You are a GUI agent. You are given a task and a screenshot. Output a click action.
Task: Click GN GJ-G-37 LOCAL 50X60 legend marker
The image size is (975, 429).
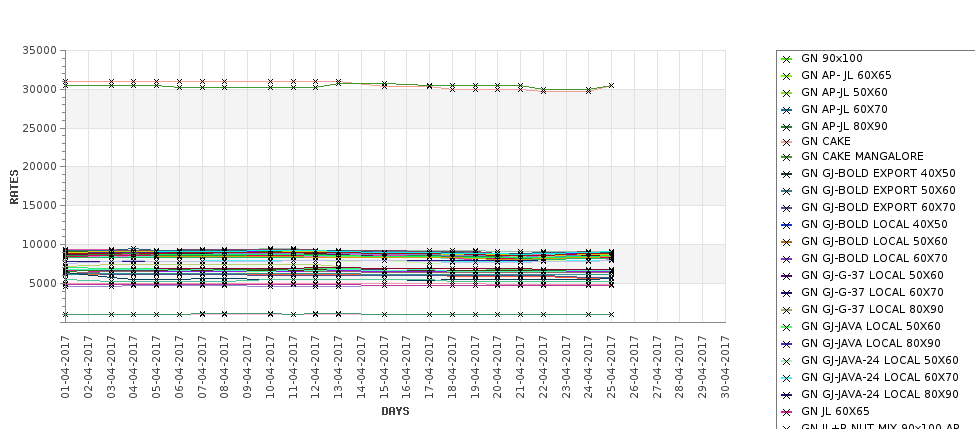click(787, 276)
